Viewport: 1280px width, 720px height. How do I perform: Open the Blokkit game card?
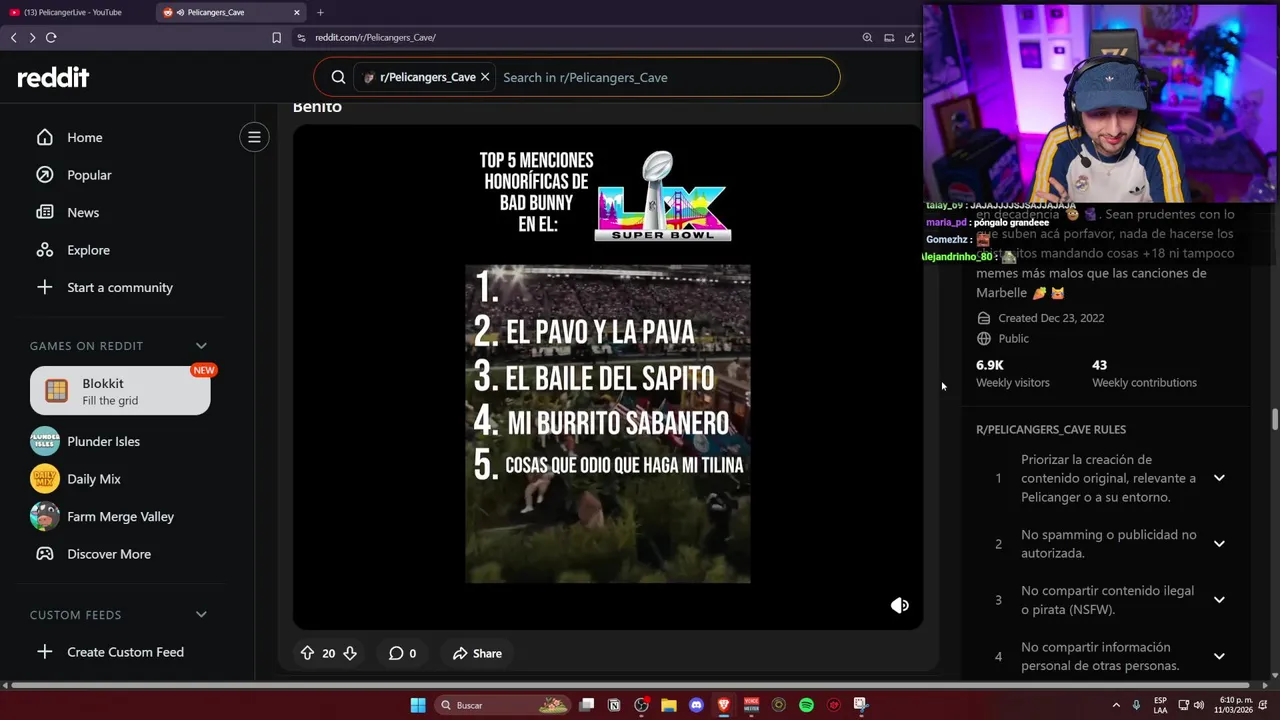coord(120,391)
